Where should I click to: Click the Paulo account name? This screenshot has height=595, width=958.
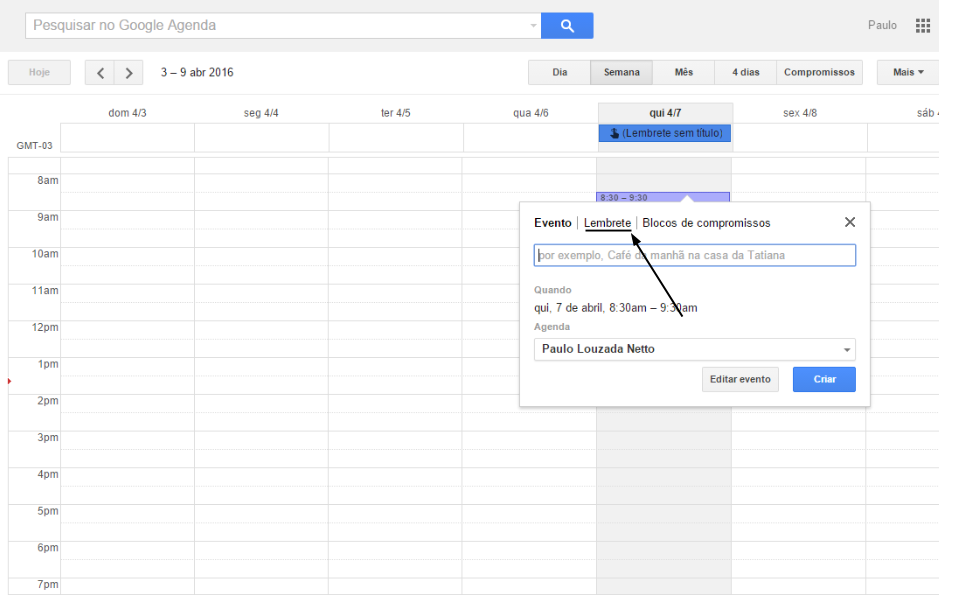882,25
